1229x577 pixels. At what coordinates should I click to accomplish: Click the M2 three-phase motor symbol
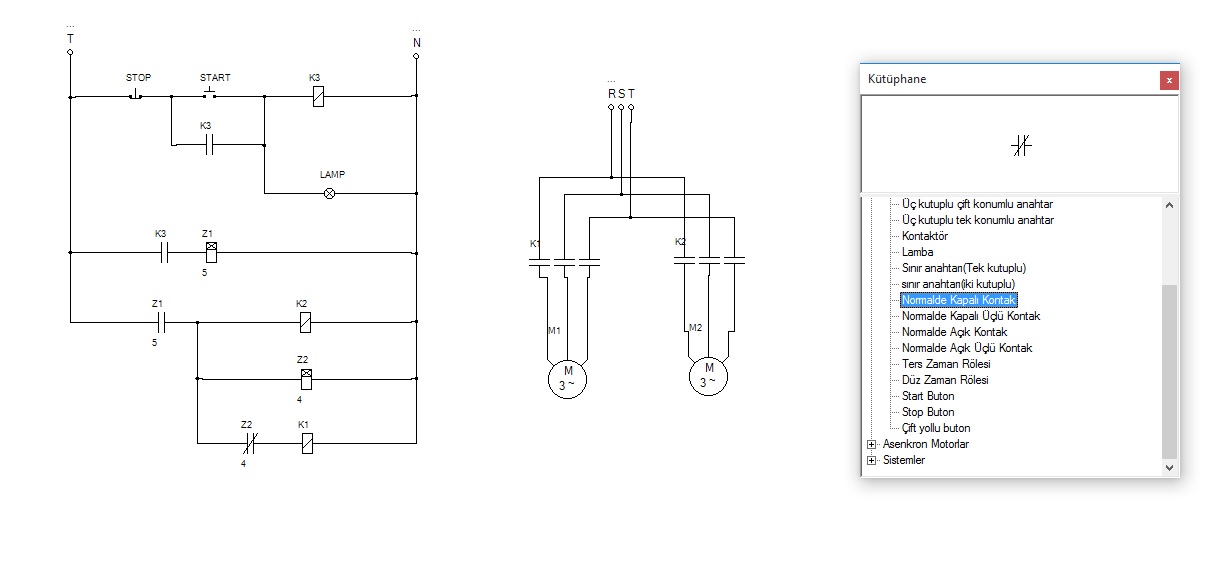coord(709,377)
